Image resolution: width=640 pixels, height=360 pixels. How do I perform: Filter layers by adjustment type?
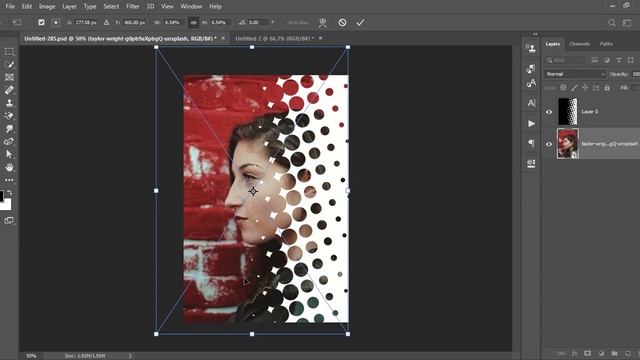point(607,60)
